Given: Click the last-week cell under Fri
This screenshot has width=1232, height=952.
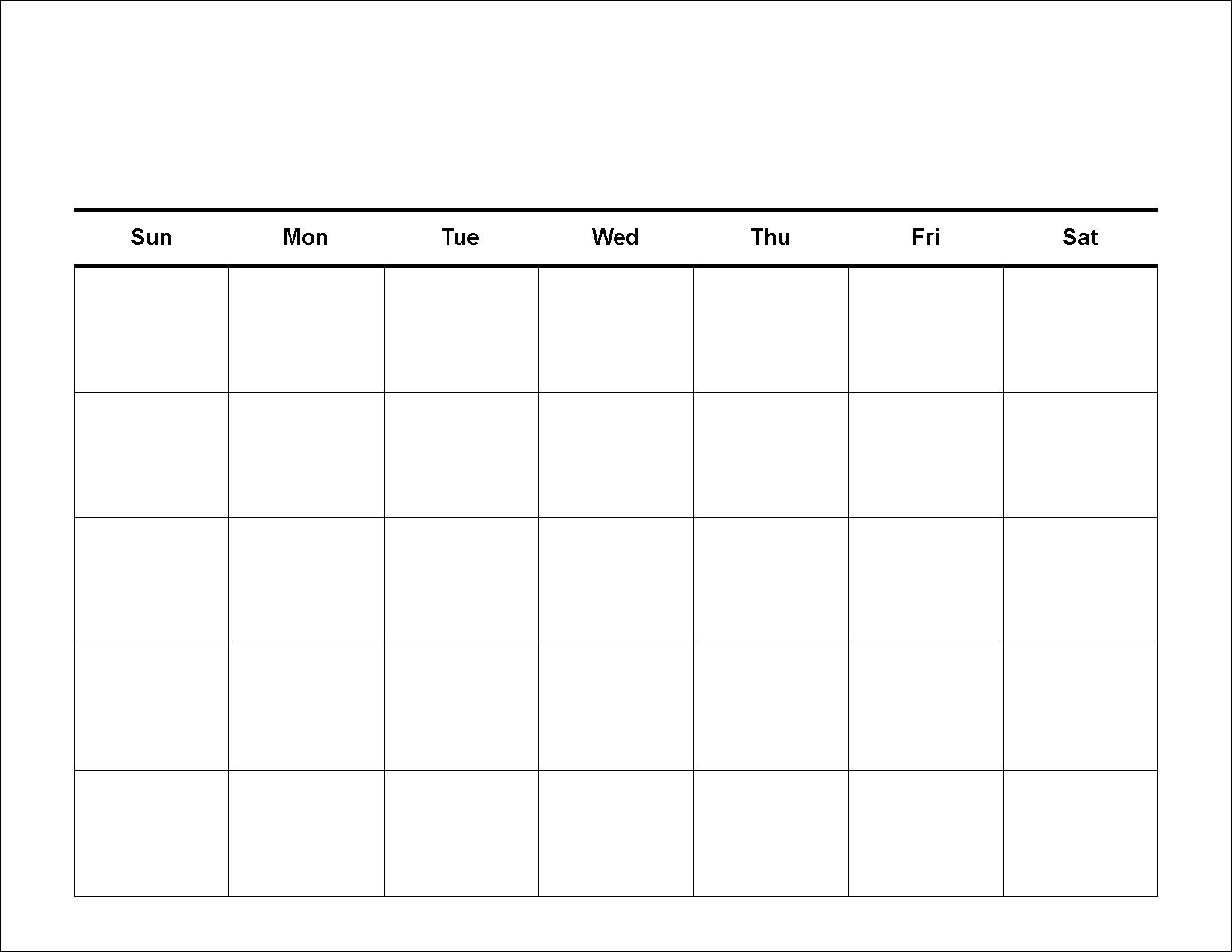Looking at the screenshot, I should coord(926,833).
